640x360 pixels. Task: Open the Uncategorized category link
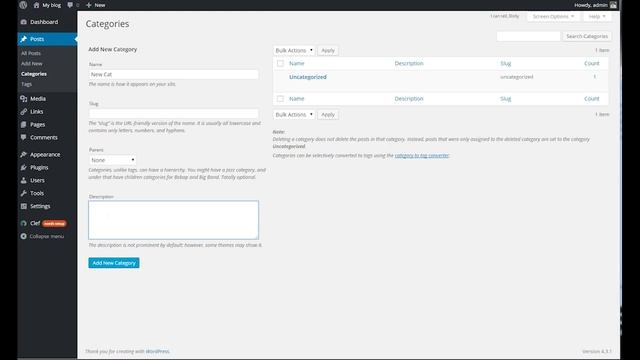click(x=308, y=77)
